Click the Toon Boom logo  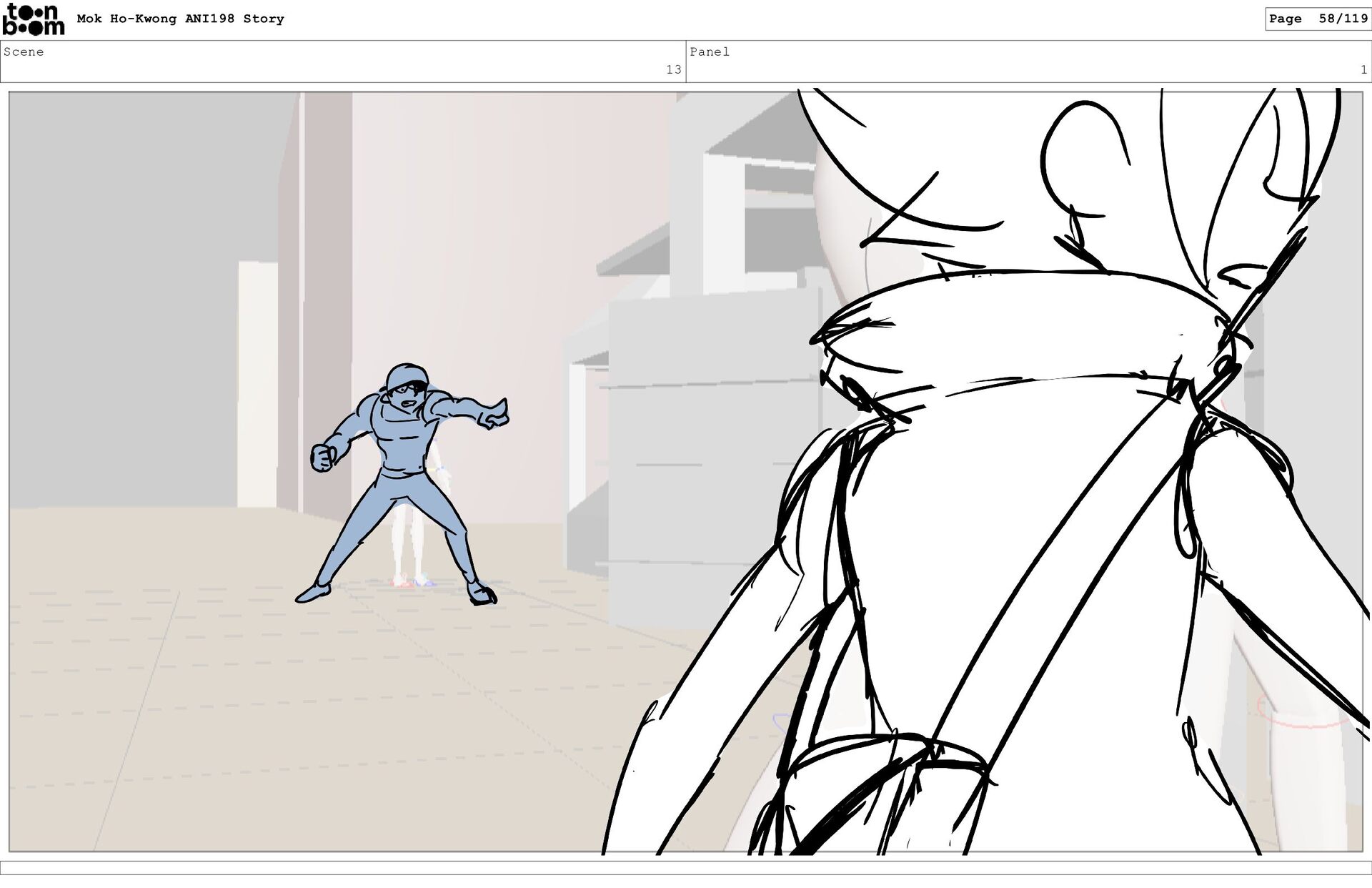[33, 19]
